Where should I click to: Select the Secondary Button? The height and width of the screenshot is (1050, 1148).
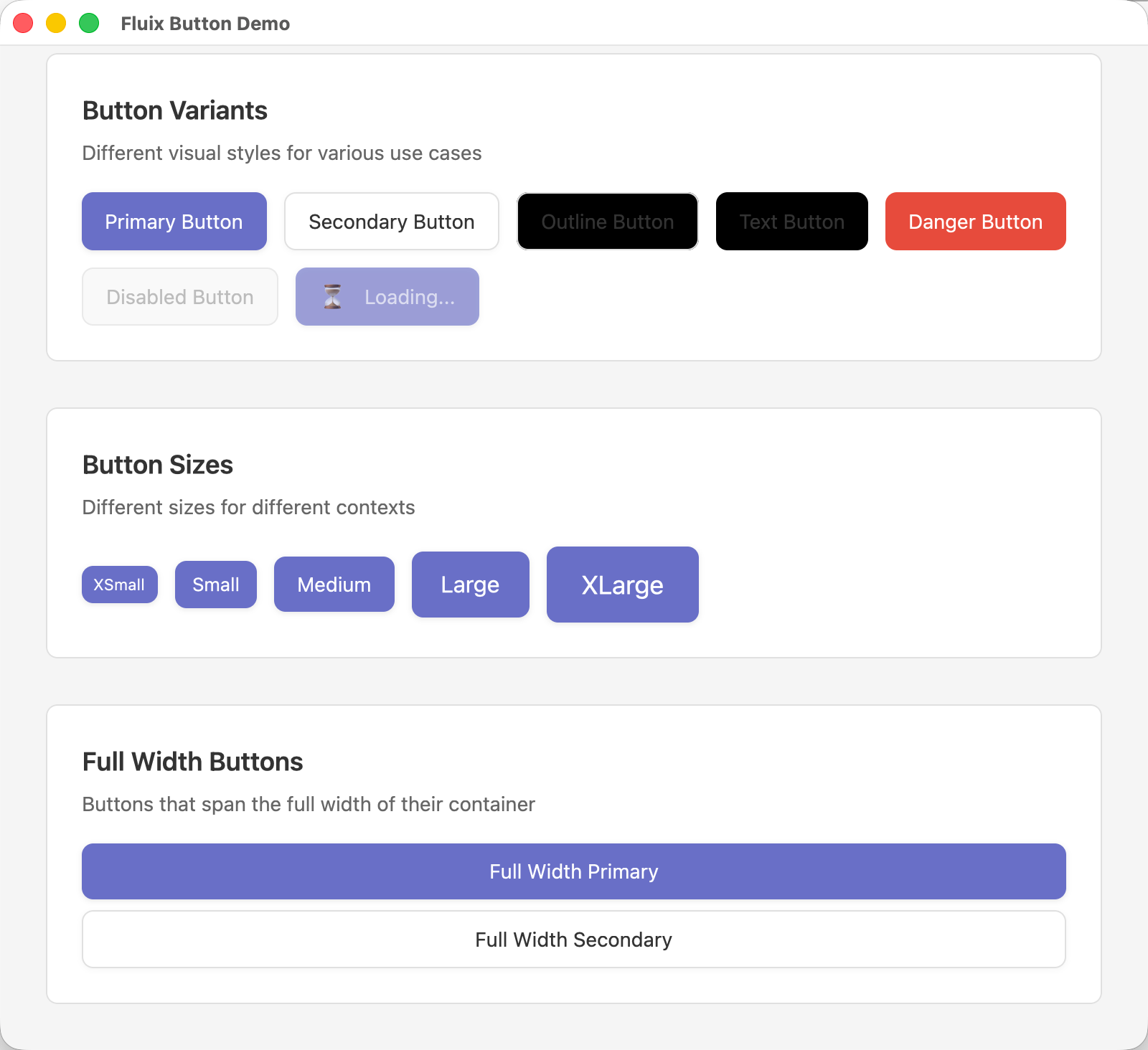pos(392,221)
